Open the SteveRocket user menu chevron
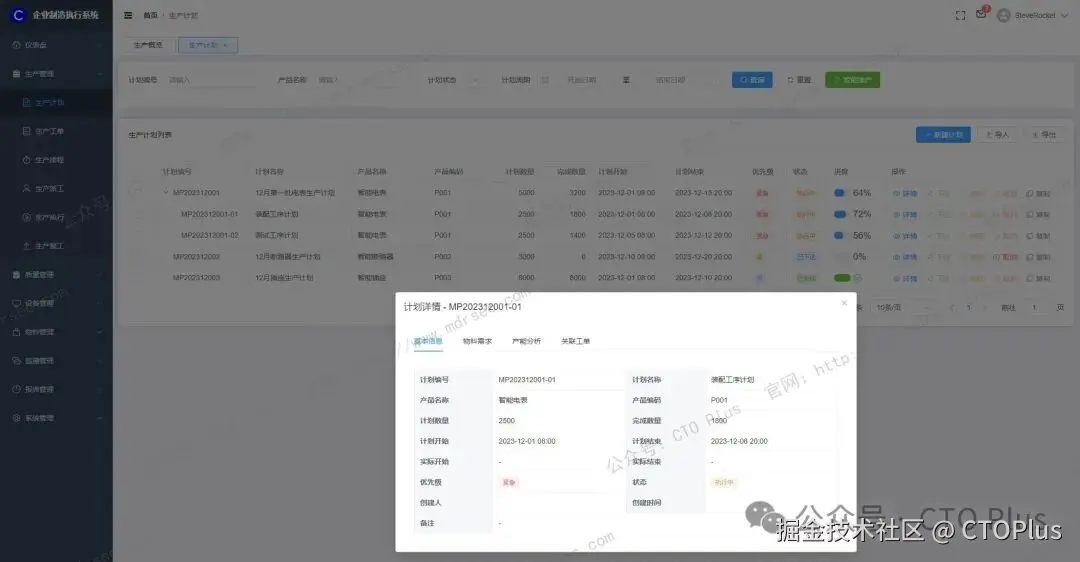 pyautogui.click(x=1064, y=15)
